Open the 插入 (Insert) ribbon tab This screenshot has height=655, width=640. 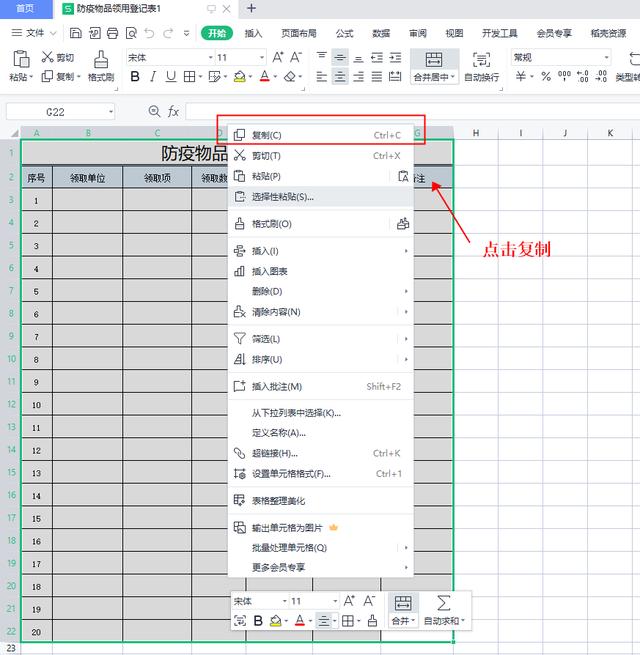[253, 33]
